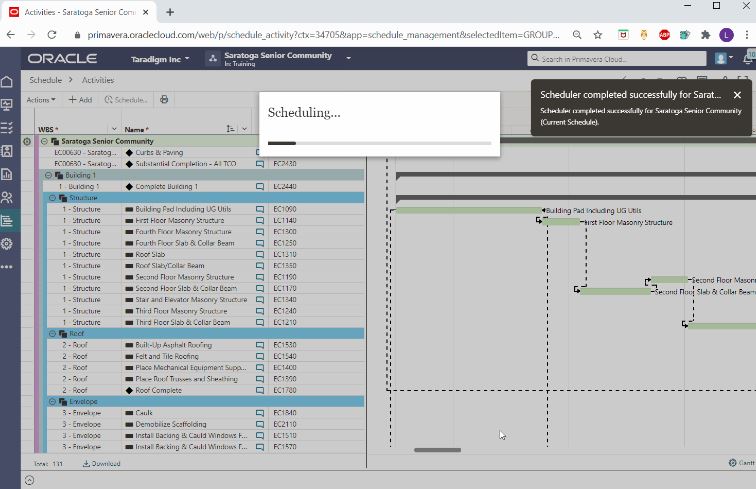Open the Saratoga Senior Community project dropdown arrow

point(349,58)
